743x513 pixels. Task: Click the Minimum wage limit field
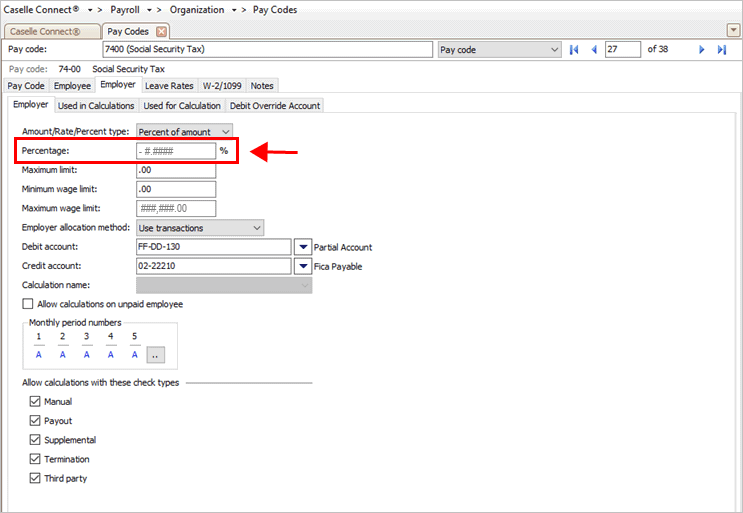coord(176,189)
